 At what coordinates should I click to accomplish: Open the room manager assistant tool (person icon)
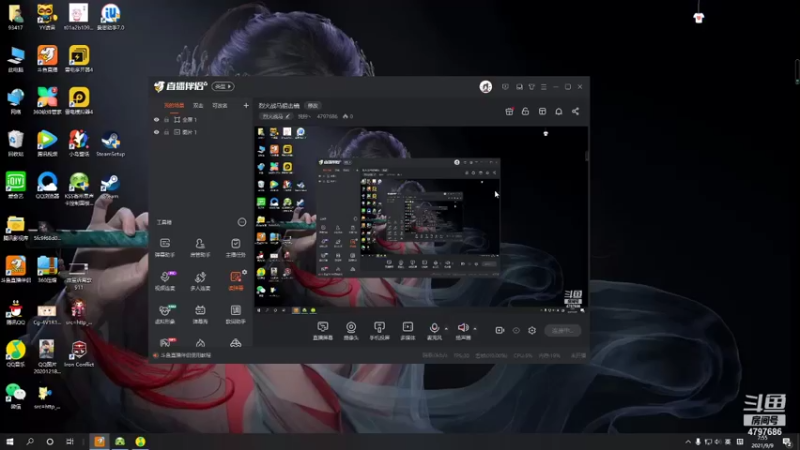pyautogui.click(x=200, y=247)
